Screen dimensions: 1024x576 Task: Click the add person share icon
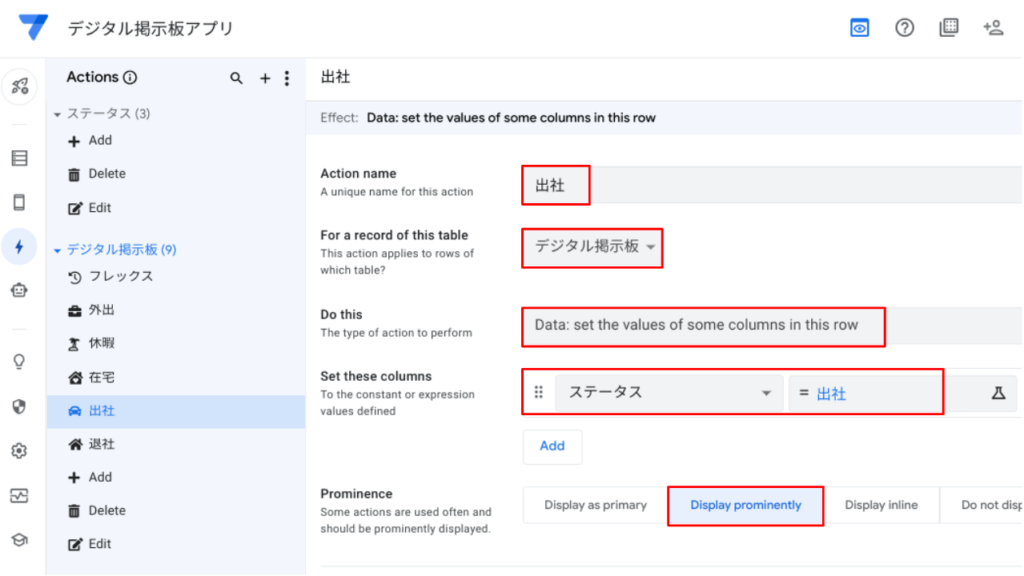coord(993,27)
